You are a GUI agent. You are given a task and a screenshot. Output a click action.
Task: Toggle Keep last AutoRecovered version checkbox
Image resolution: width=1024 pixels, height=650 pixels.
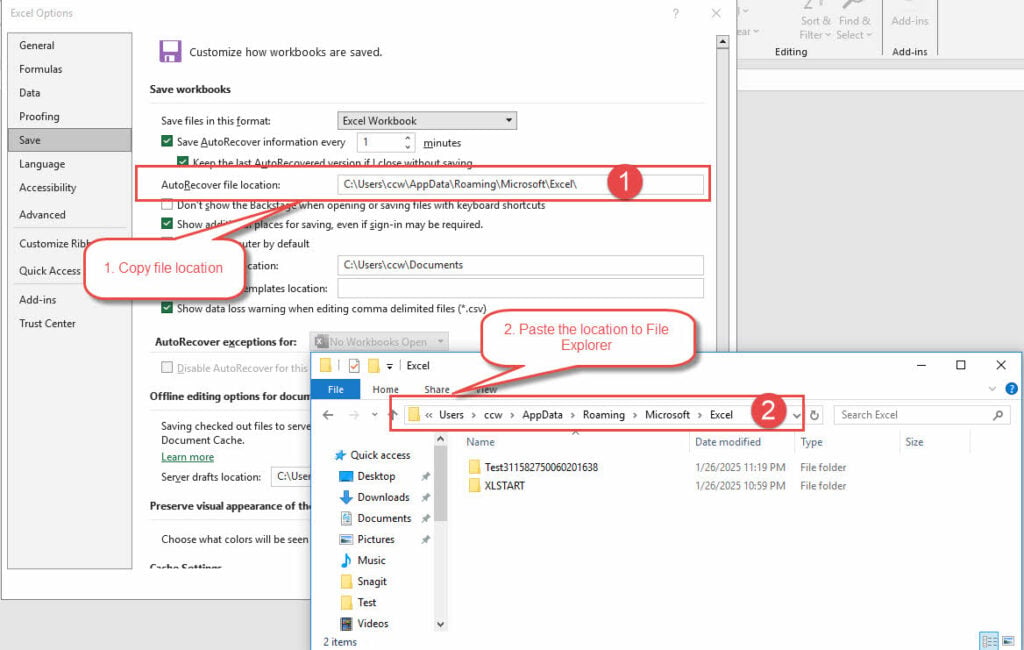183,161
